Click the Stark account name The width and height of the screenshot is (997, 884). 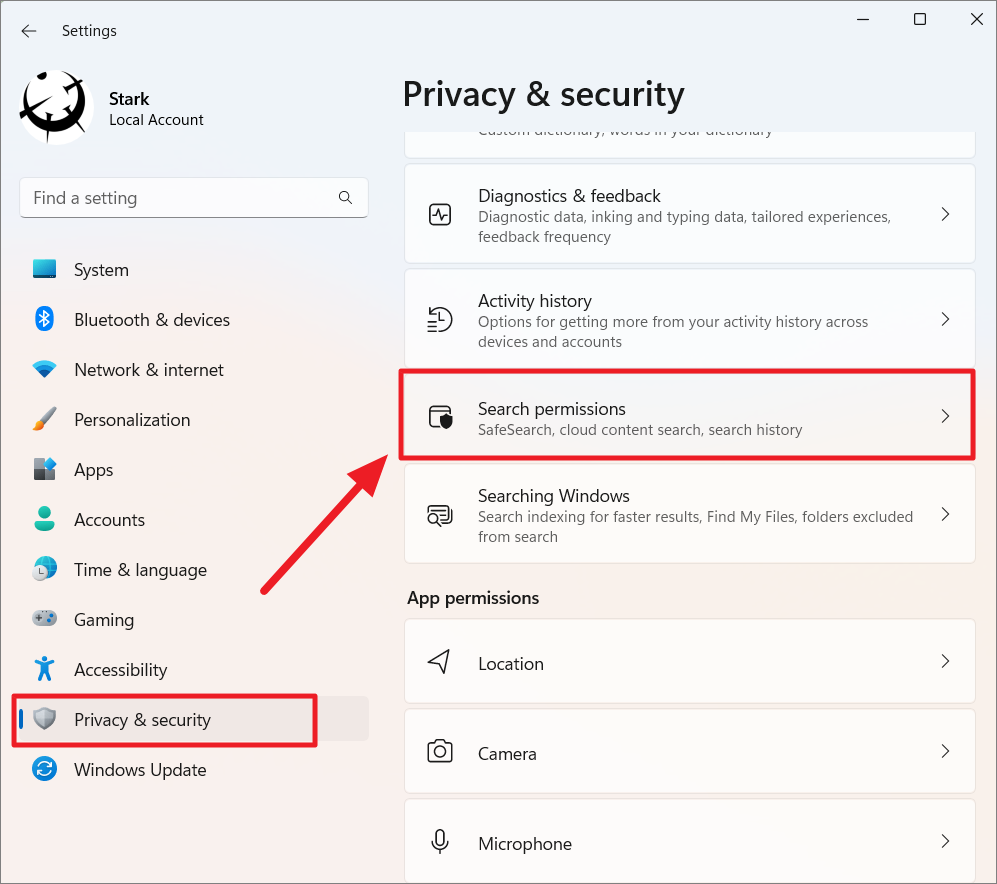coord(129,99)
